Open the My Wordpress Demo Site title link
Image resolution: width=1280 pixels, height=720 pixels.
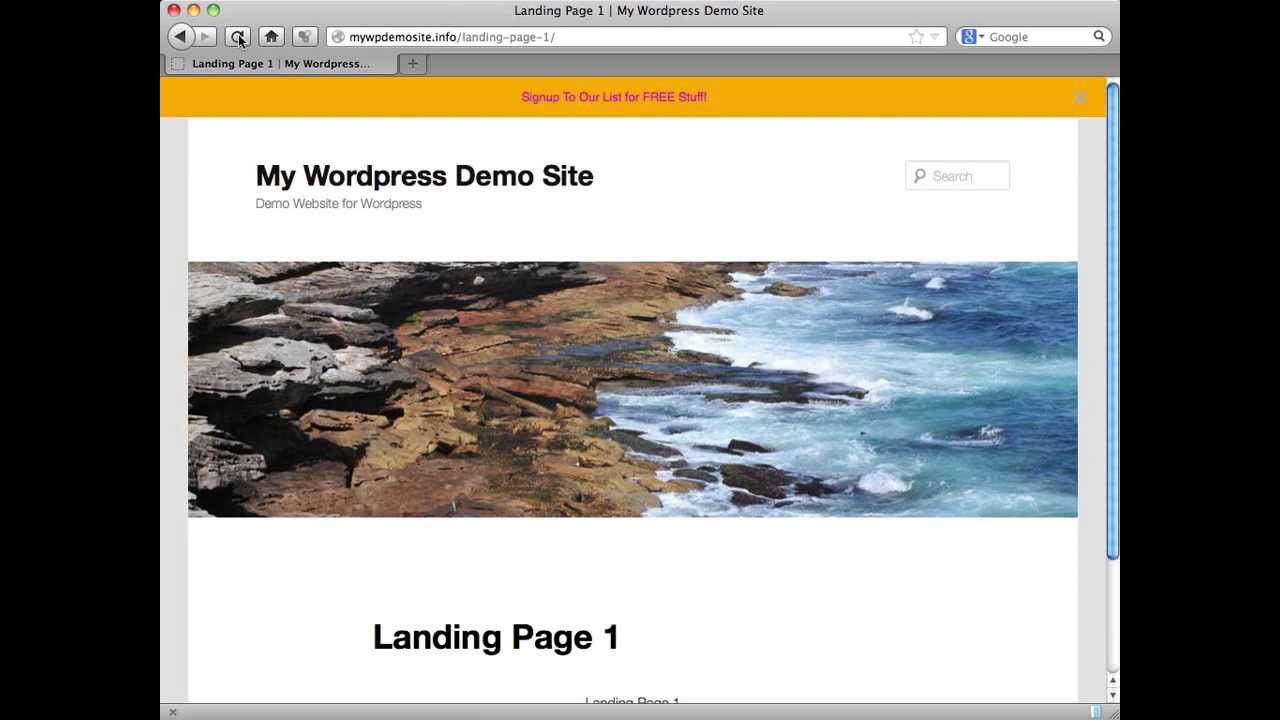(x=424, y=176)
